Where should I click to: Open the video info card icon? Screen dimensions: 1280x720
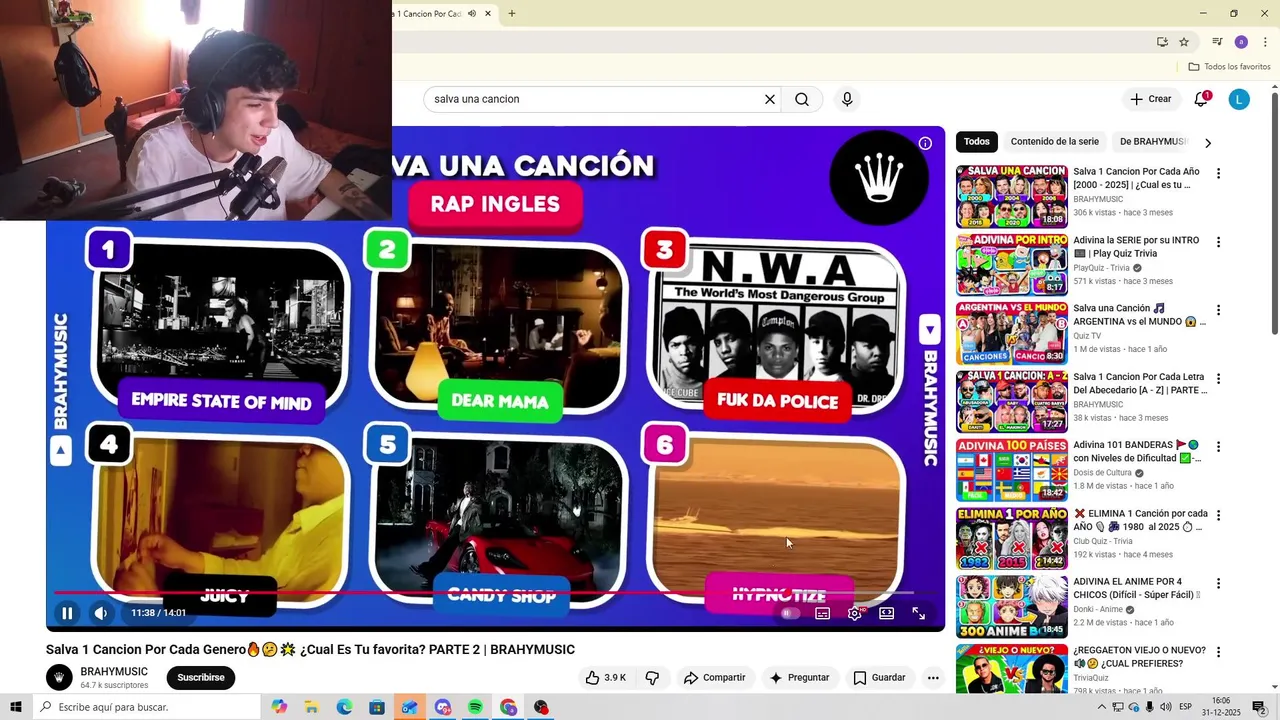click(x=925, y=143)
